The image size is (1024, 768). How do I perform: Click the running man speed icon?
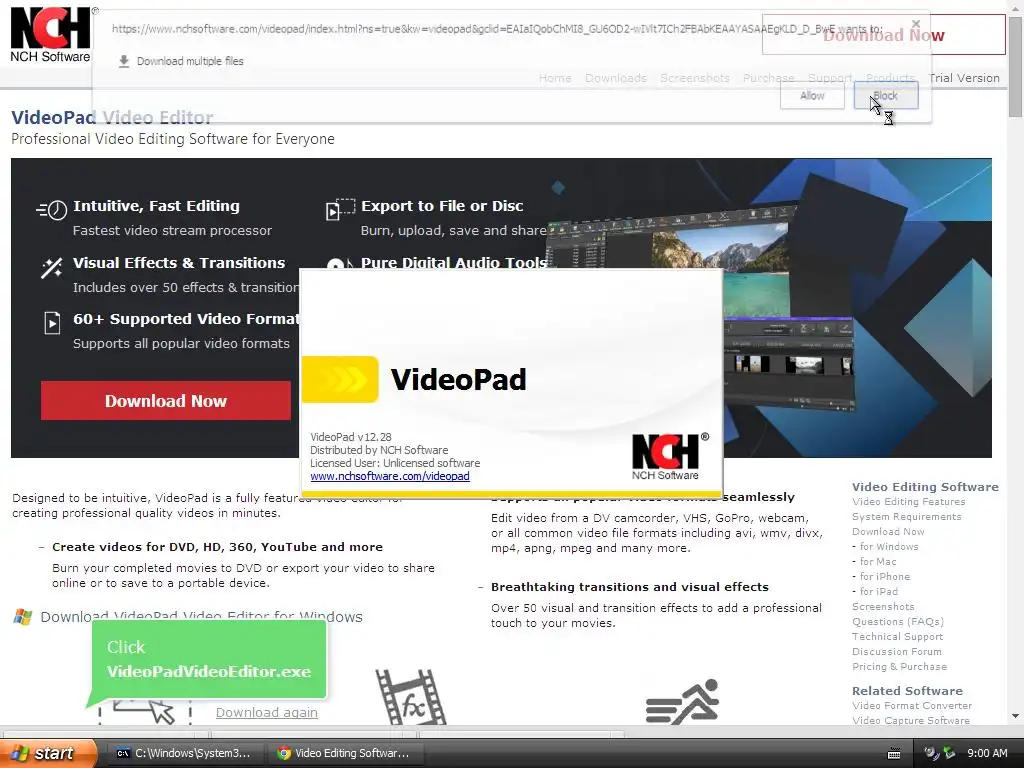pyautogui.click(x=682, y=701)
